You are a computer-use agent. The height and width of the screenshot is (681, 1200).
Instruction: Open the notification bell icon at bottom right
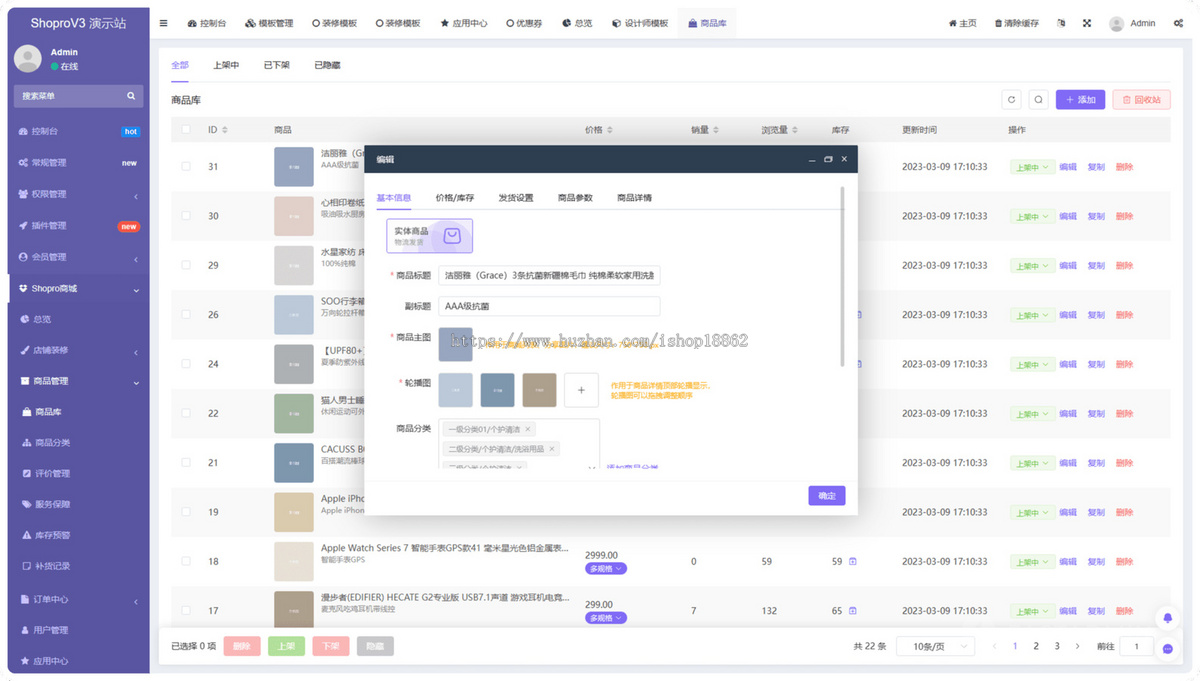(x=1167, y=618)
